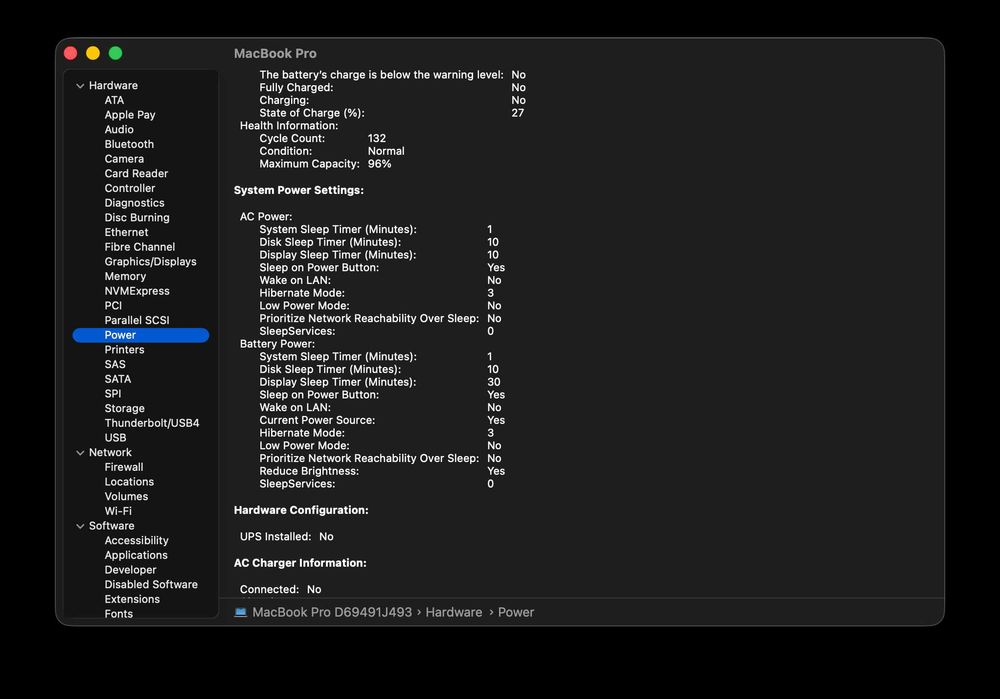Open the Apple Pay hardware entry
The image size is (1000, 699).
pyautogui.click(x=130, y=115)
